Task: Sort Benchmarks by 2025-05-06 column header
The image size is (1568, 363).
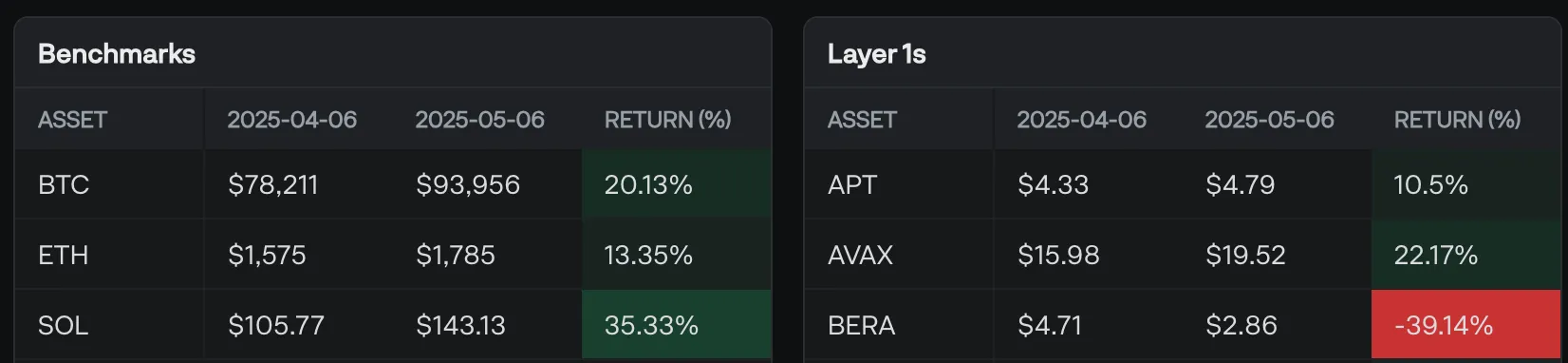Action: pyautogui.click(x=479, y=120)
